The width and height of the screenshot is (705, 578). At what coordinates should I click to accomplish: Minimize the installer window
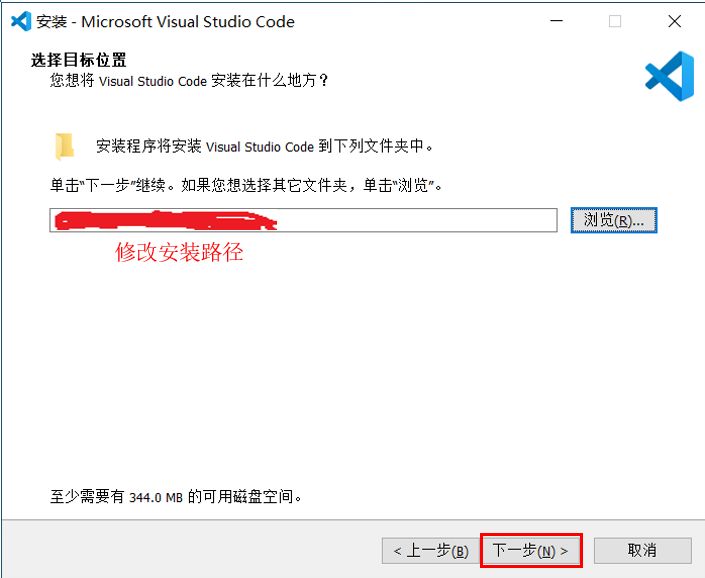pos(557,21)
